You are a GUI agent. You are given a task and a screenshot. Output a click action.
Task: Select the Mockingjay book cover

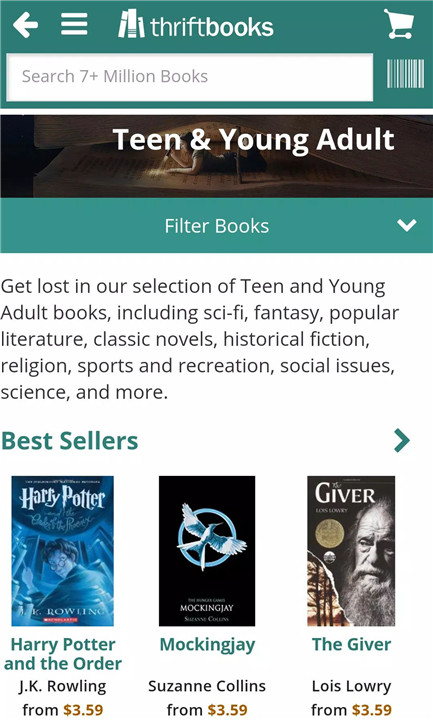point(207,551)
